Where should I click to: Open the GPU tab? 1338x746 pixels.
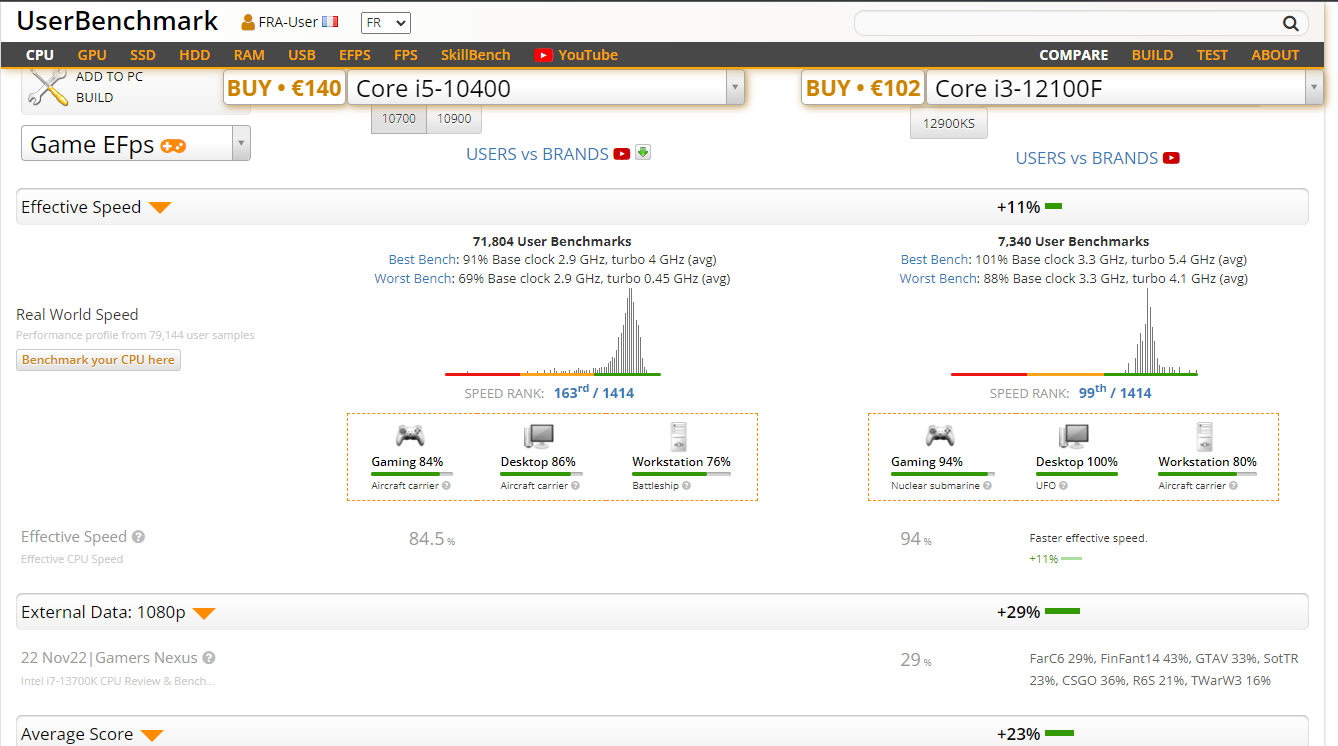point(92,55)
